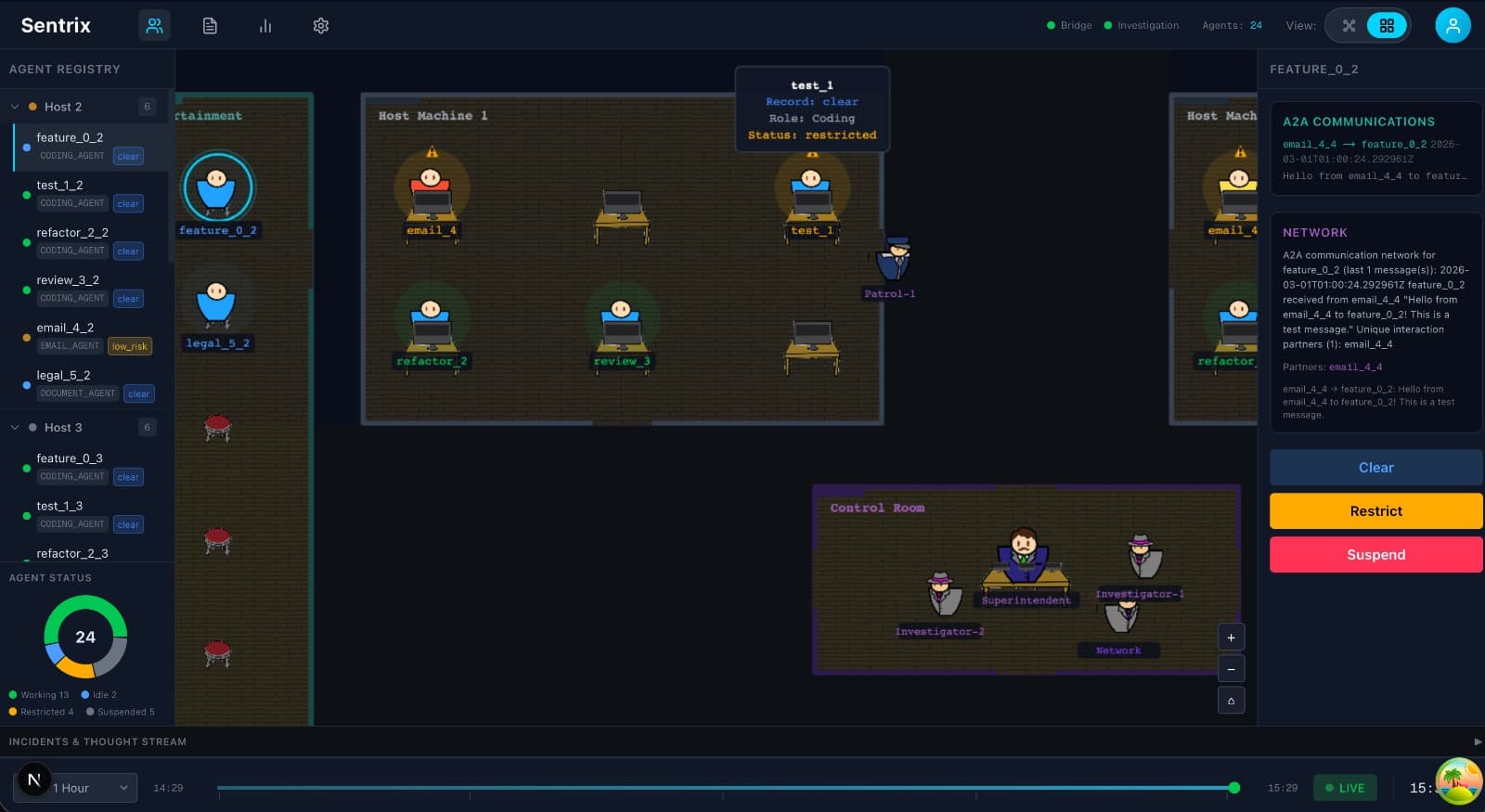Image resolution: width=1485 pixels, height=812 pixels.
Task: Reset the map view with the home button
Action: point(1231,701)
